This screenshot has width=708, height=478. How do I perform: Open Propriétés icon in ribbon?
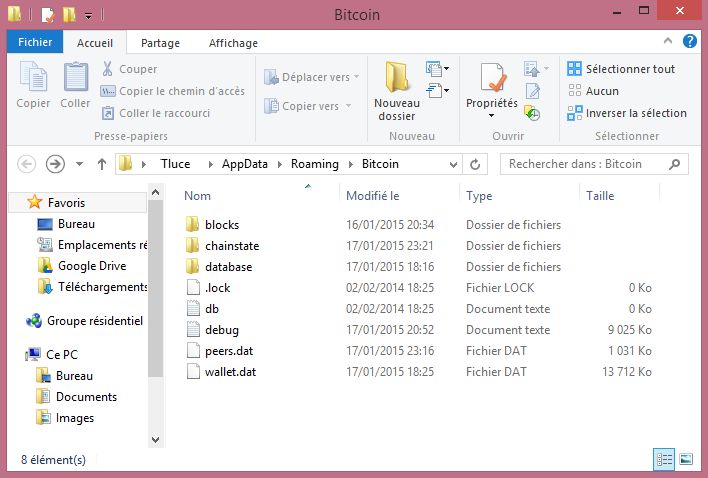[x=492, y=78]
